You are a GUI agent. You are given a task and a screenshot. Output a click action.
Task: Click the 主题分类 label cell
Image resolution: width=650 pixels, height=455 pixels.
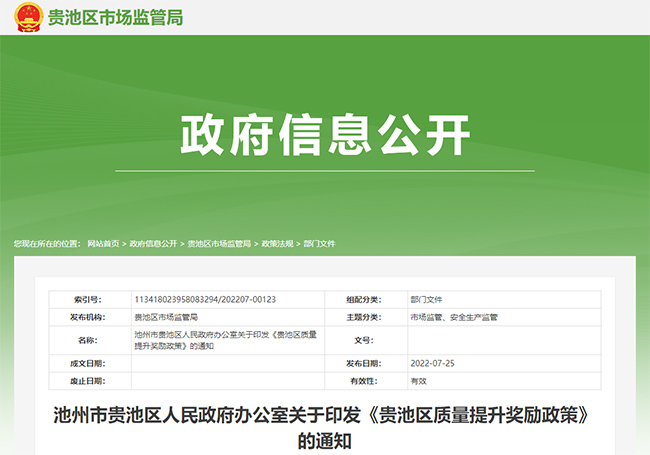[366, 317]
